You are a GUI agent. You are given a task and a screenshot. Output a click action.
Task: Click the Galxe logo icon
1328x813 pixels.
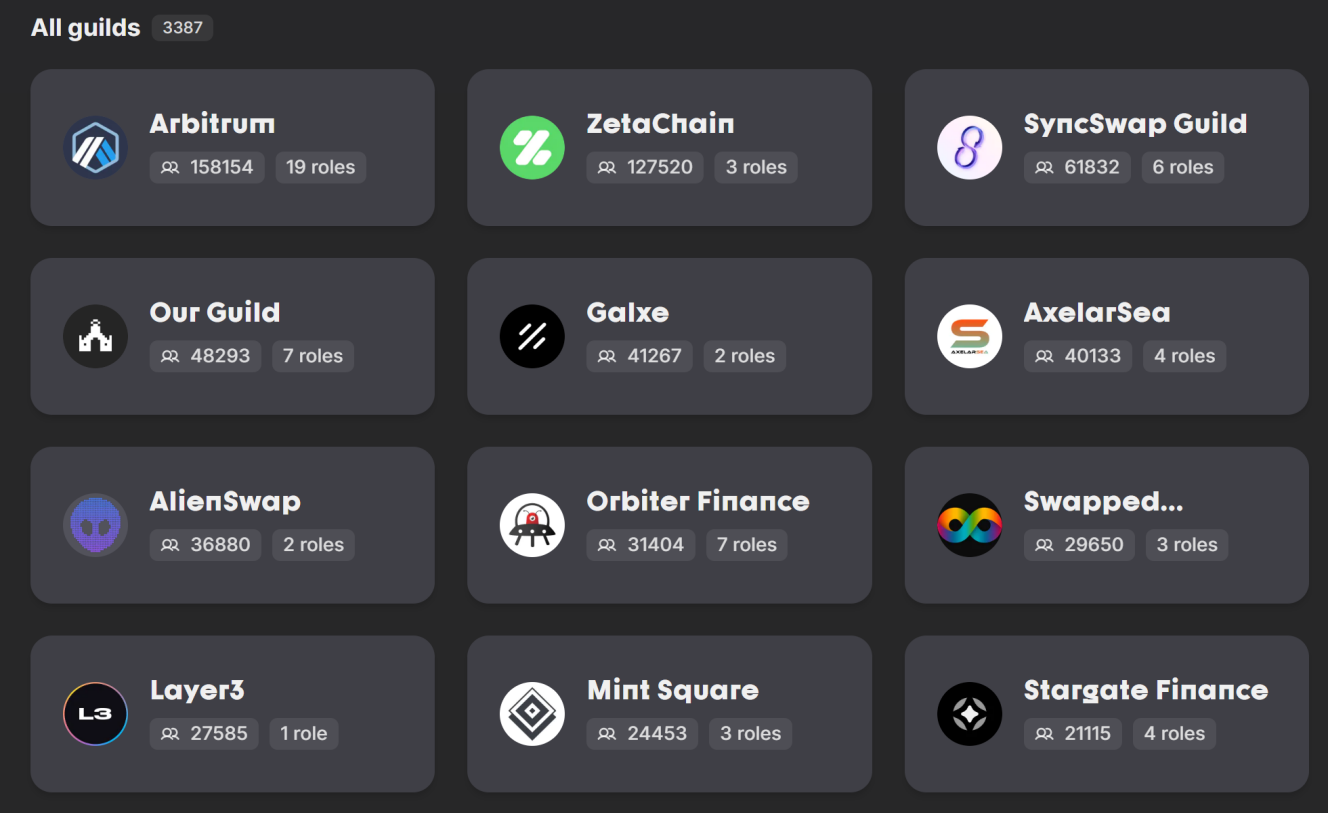click(x=532, y=336)
